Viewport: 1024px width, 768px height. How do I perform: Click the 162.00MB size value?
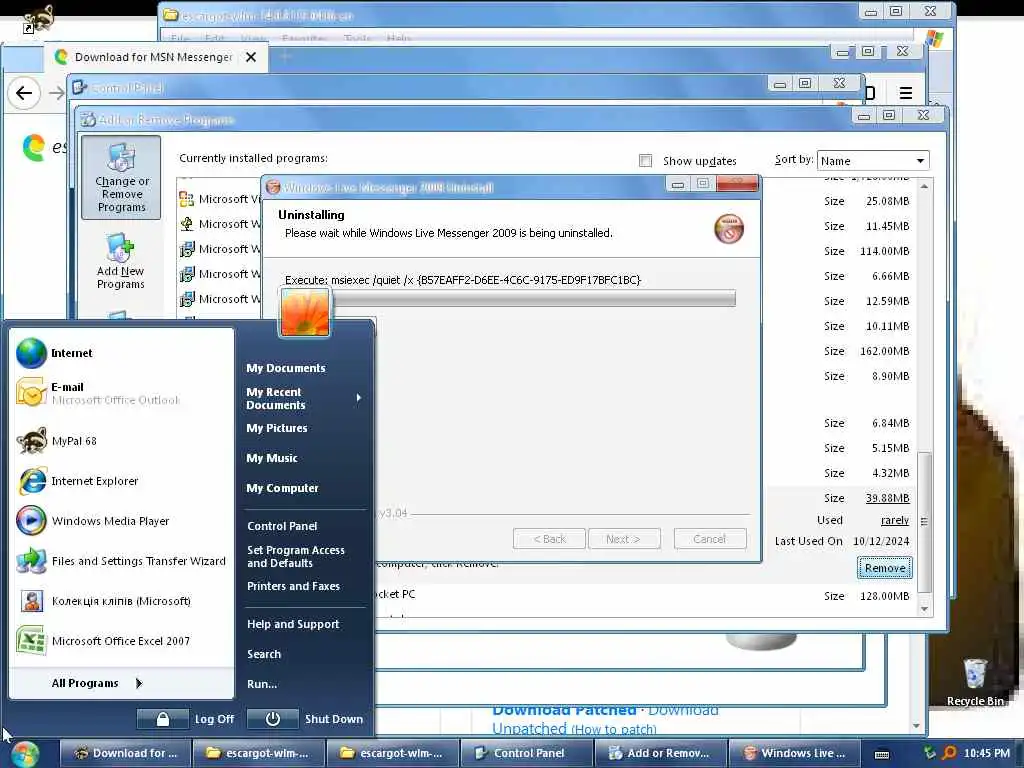pos(884,351)
